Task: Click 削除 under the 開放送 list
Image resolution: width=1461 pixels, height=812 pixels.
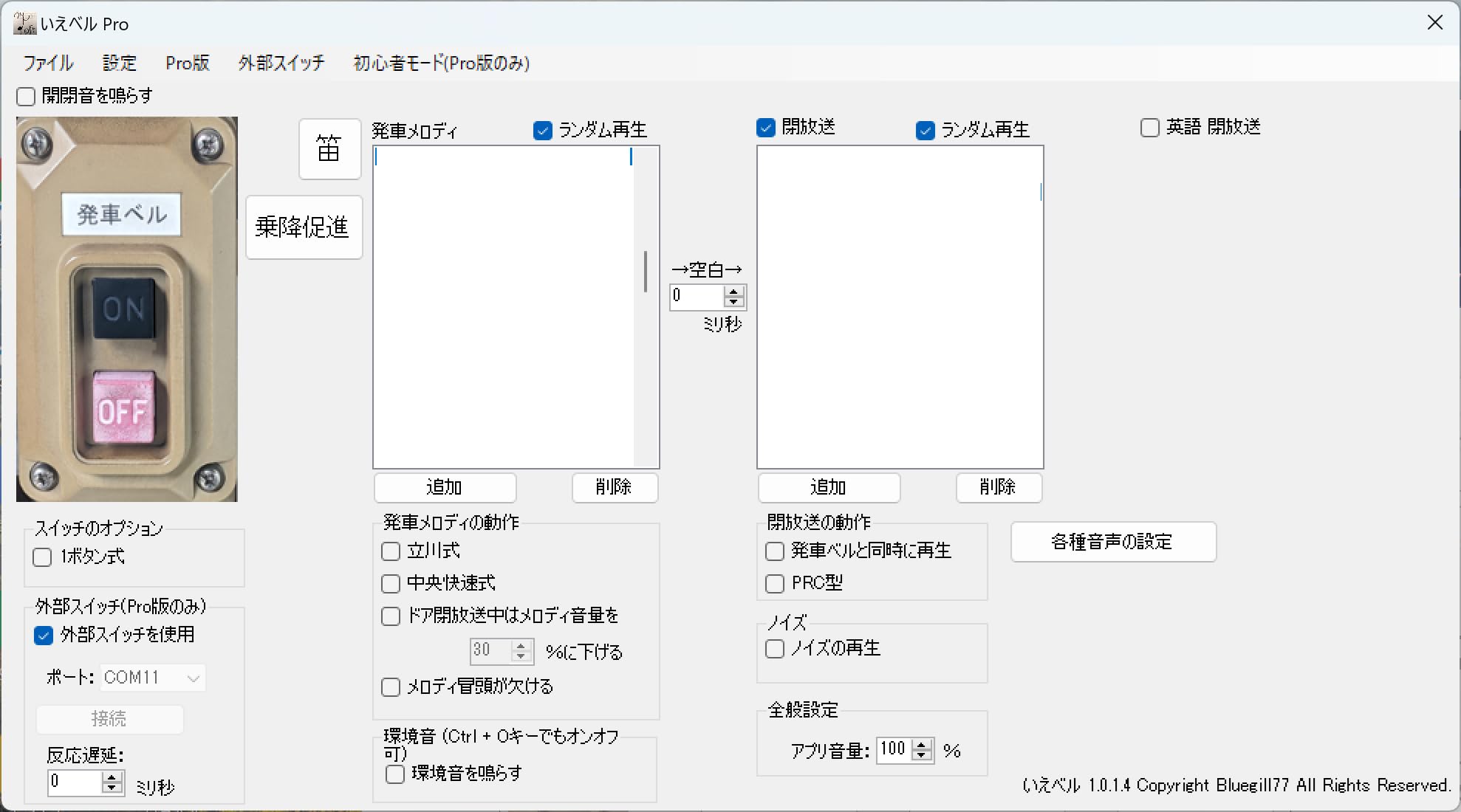Action: (x=998, y=487)
